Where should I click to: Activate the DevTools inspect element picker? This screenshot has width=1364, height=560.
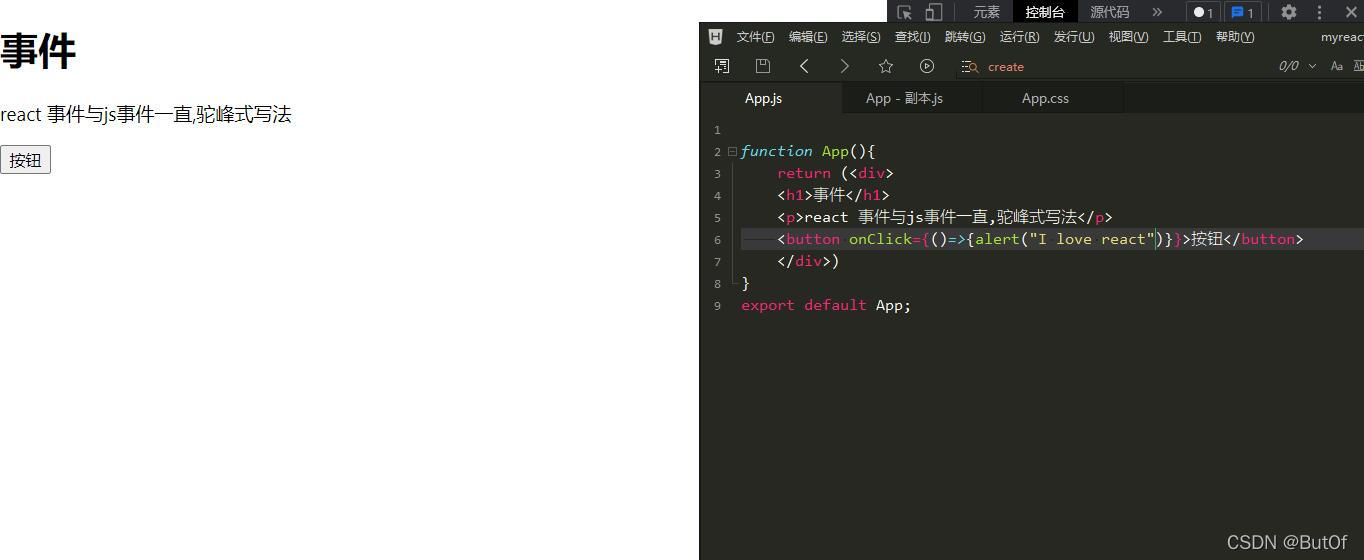coord(905,12)
